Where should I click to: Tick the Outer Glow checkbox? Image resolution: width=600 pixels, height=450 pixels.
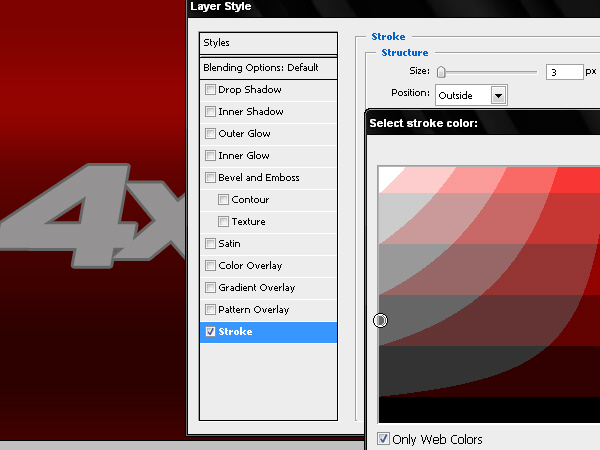click(210, 134)
